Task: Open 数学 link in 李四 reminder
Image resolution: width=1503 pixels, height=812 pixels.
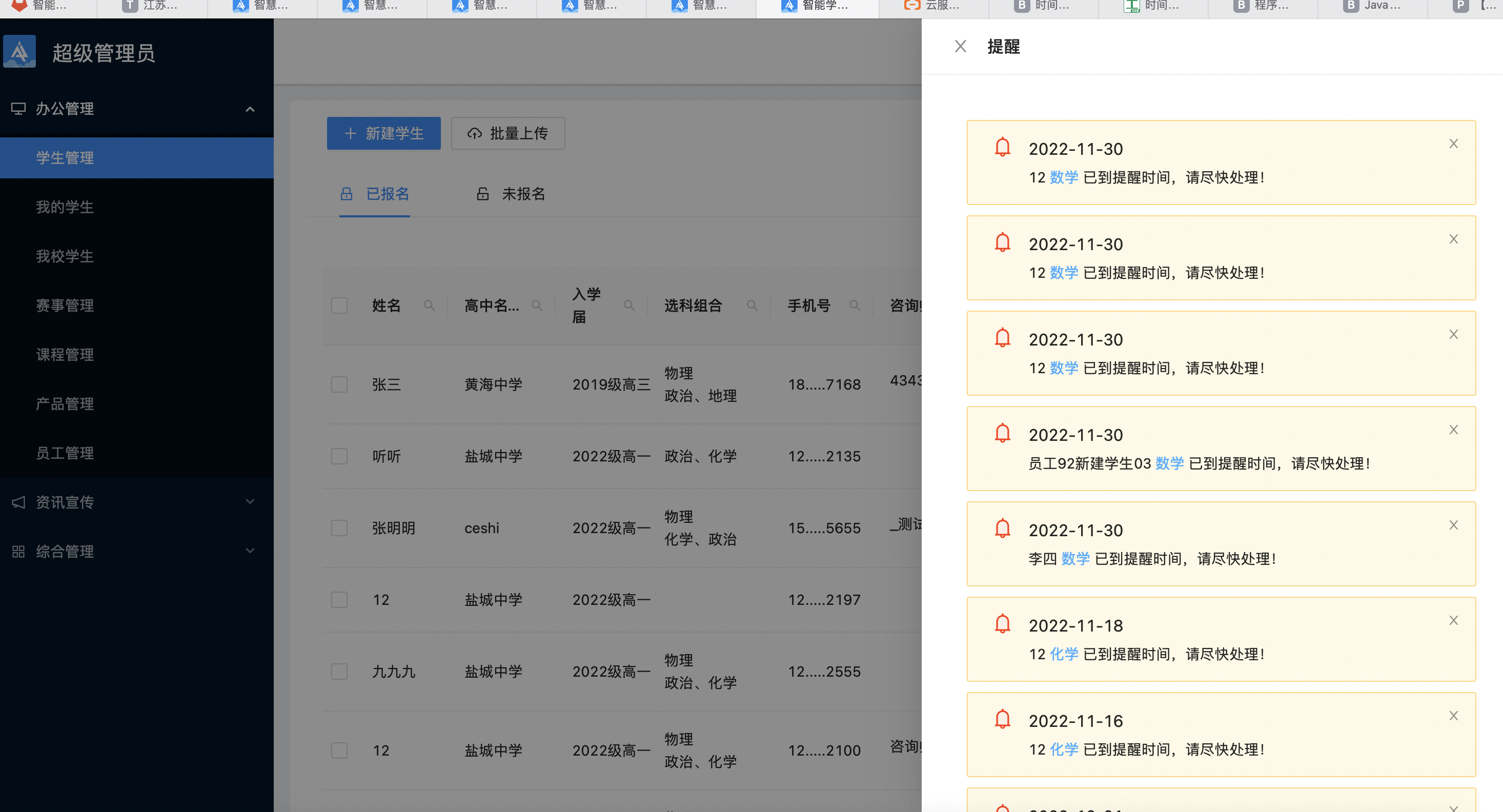Action: point(1075,559)
